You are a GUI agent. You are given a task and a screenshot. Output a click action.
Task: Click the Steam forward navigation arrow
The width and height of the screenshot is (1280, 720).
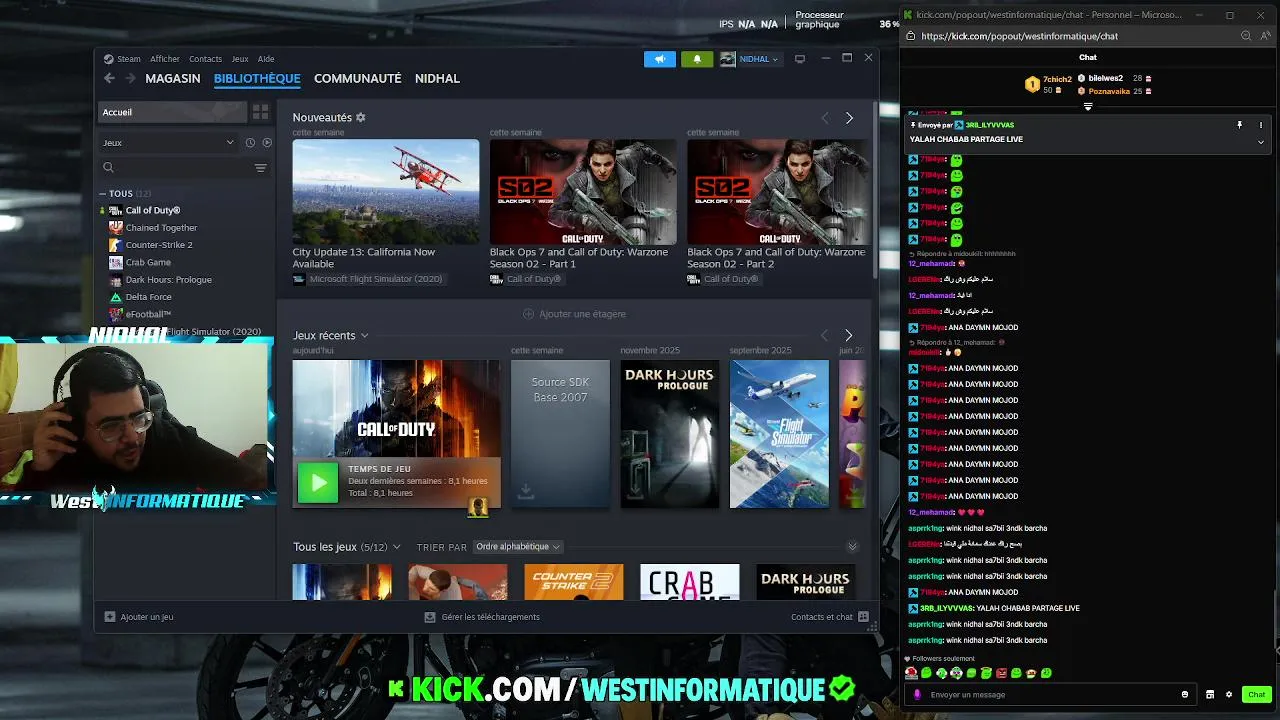point(129,78)
